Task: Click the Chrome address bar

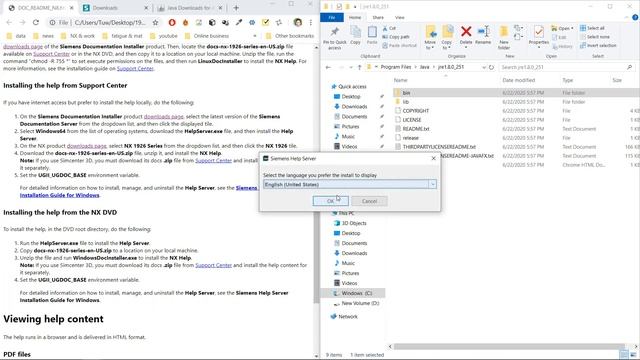Action: pyautogui.click(x=104, y=22)
